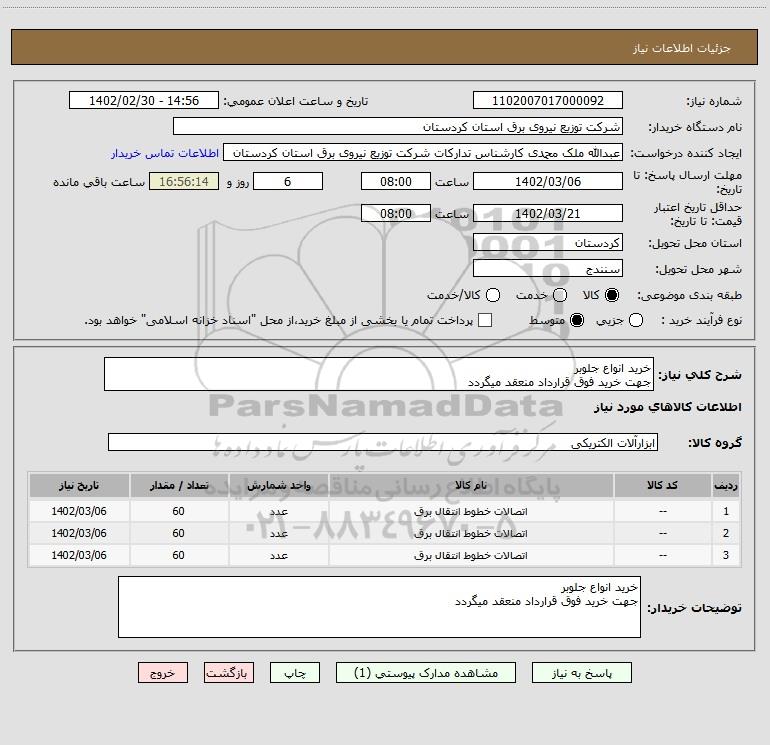770x745 pixels.
Task: Click the چاپ print button
Action: [x=295, y=673]
